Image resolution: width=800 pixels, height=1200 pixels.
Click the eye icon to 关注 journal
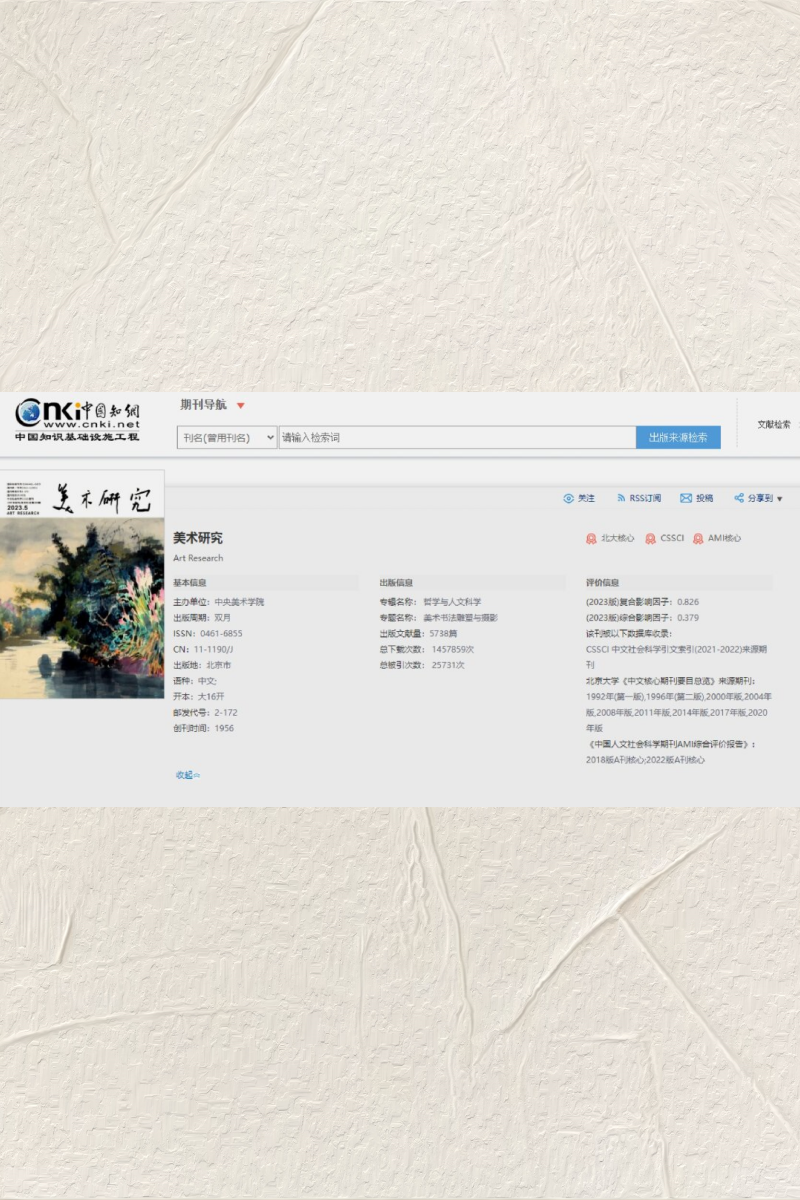click(x=569, y=498)
